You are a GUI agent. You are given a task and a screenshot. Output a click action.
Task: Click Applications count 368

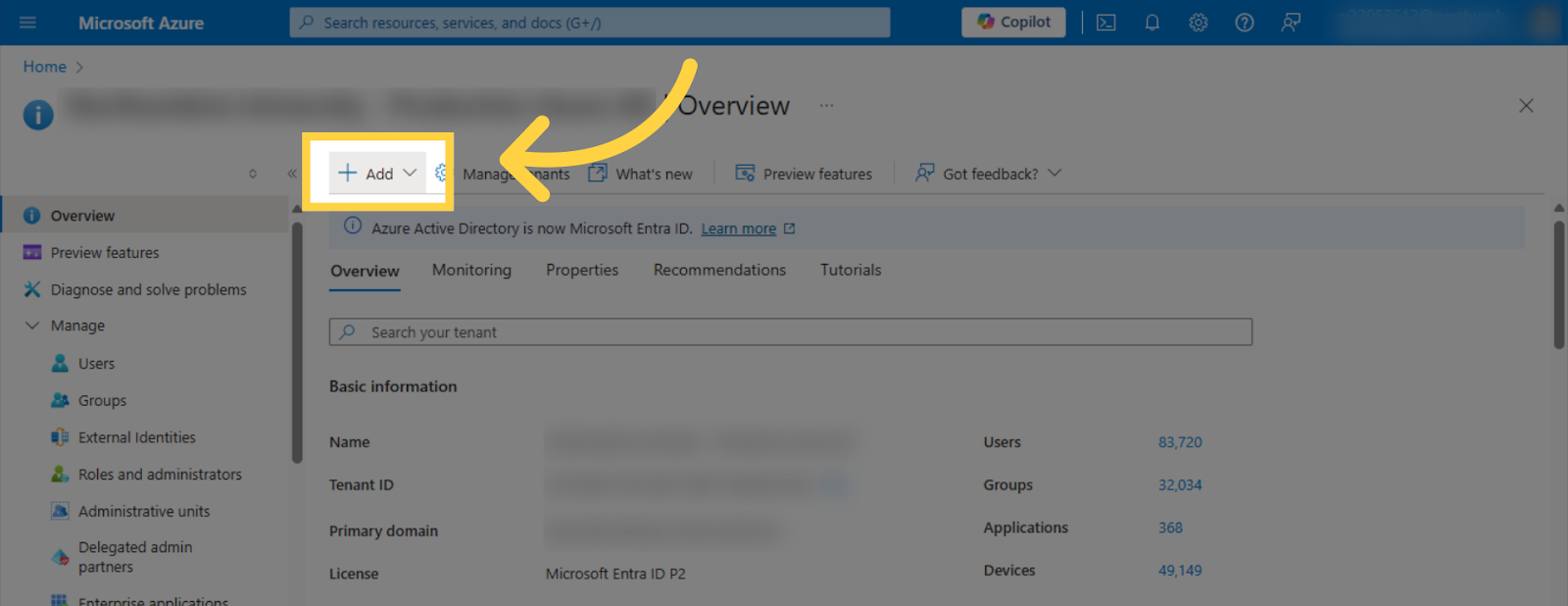click(1170, 528)
